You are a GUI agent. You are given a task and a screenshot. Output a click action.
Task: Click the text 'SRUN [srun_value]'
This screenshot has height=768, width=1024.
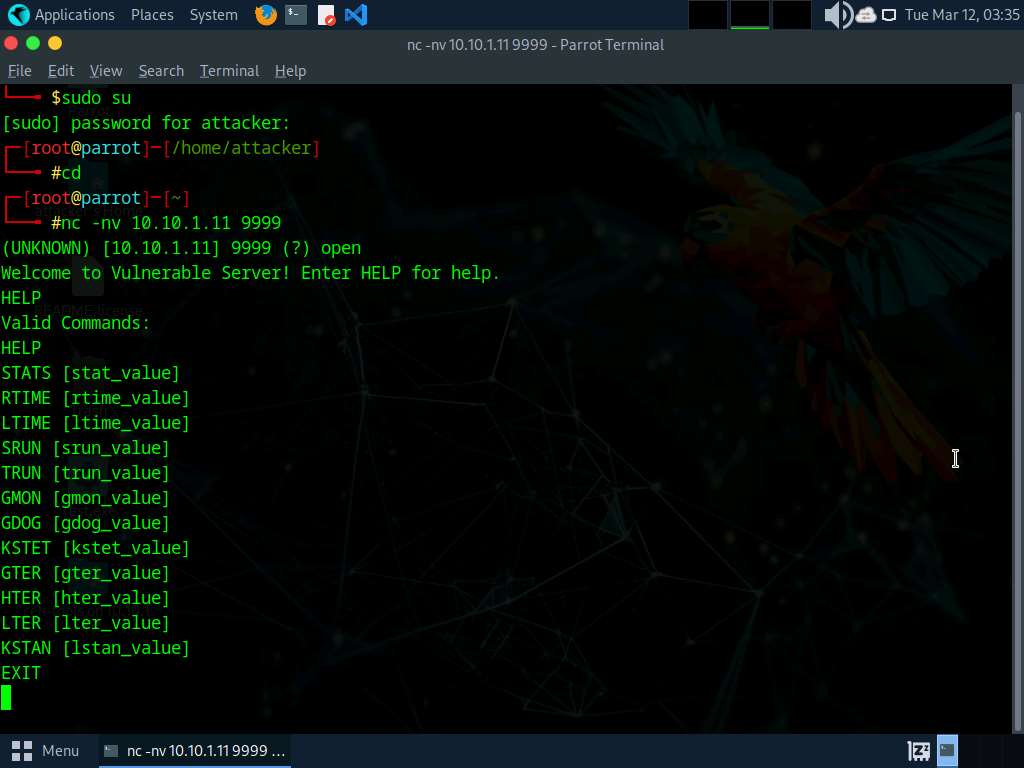(85, 448)
